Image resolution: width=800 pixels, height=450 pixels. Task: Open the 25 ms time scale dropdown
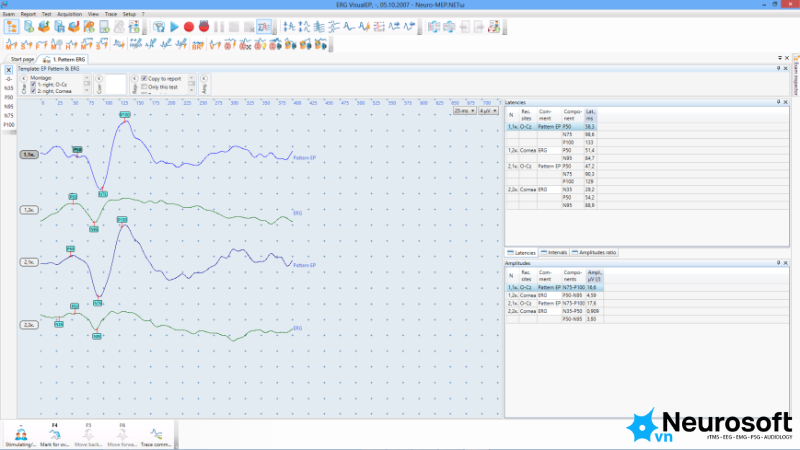[x=464, y=111]
